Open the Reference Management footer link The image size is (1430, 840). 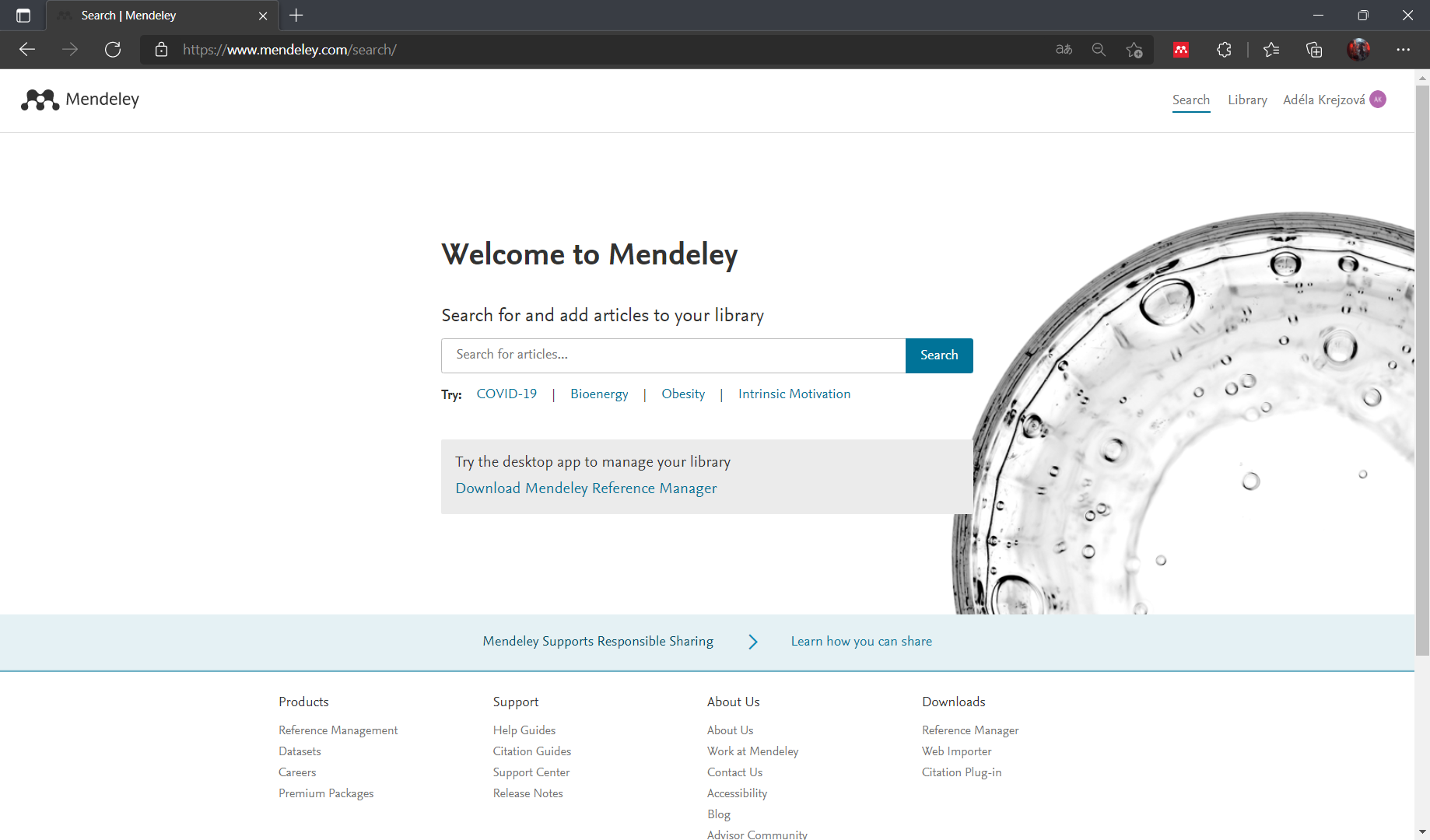point(338,730)
